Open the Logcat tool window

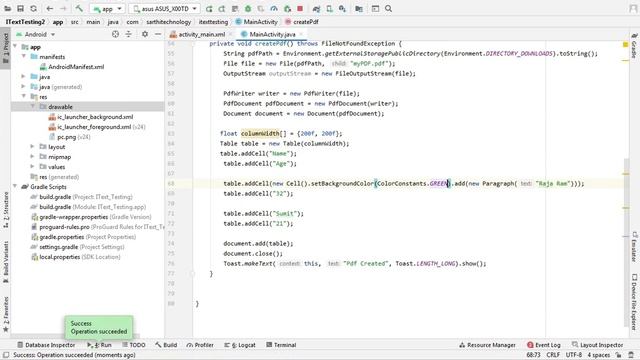[x=240, y=345]
